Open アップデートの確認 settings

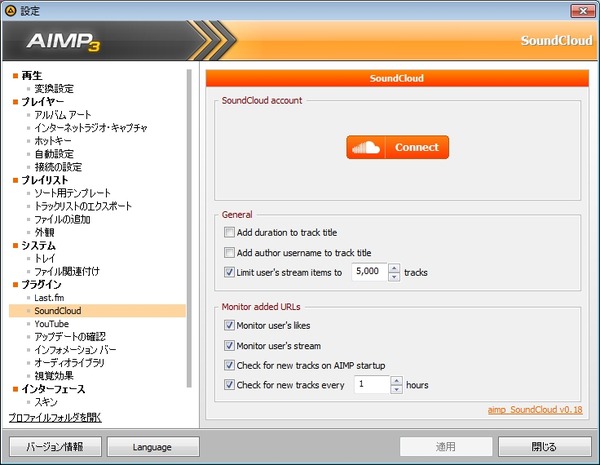coord(70,337)
